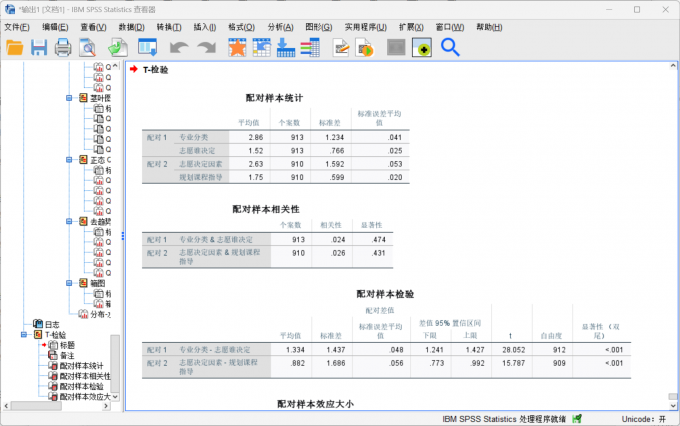Open the 数据(D) menu
The image size is (680, 426).
tap(131, 27)
